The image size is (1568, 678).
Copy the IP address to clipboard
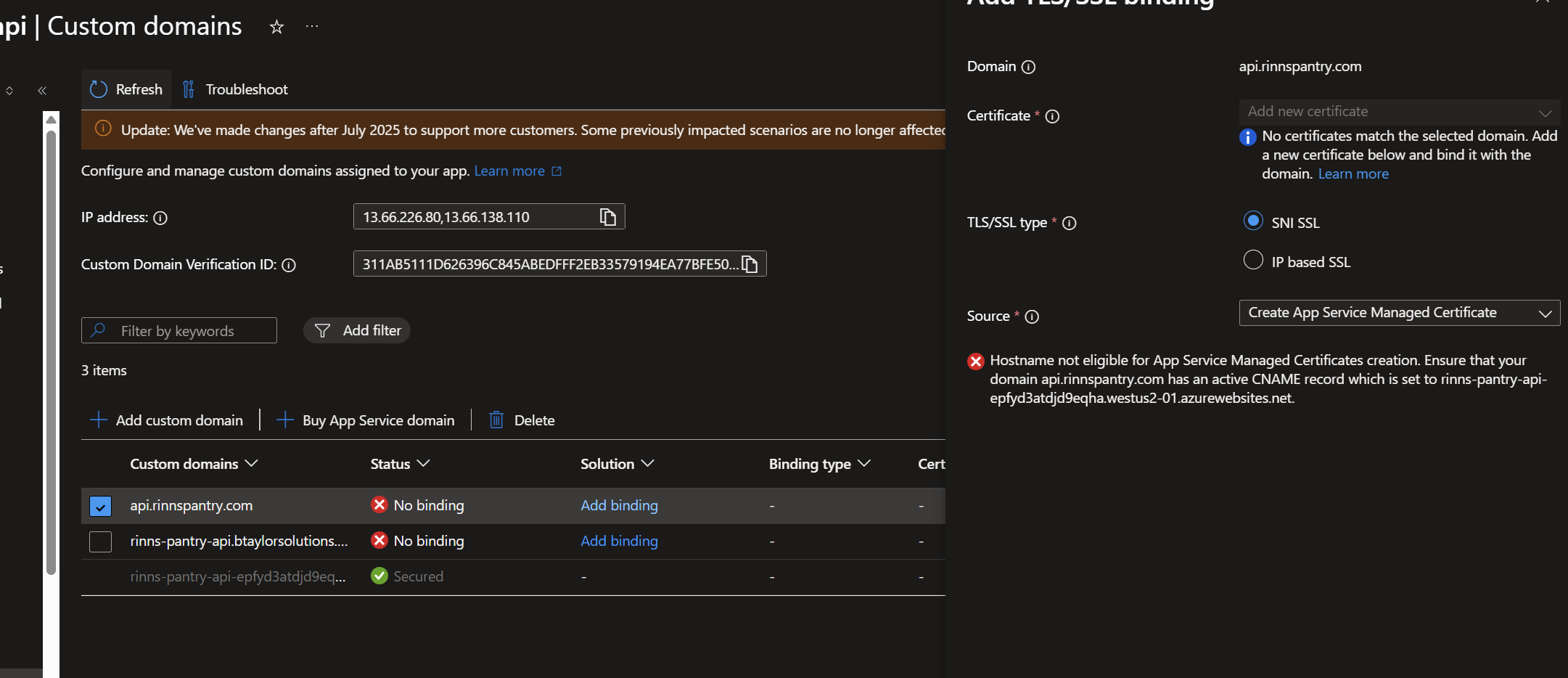607,217
